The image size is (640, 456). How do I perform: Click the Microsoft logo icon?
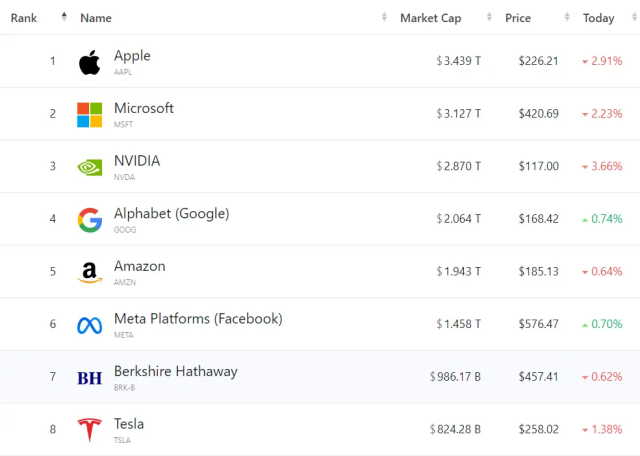coord(90,115)
